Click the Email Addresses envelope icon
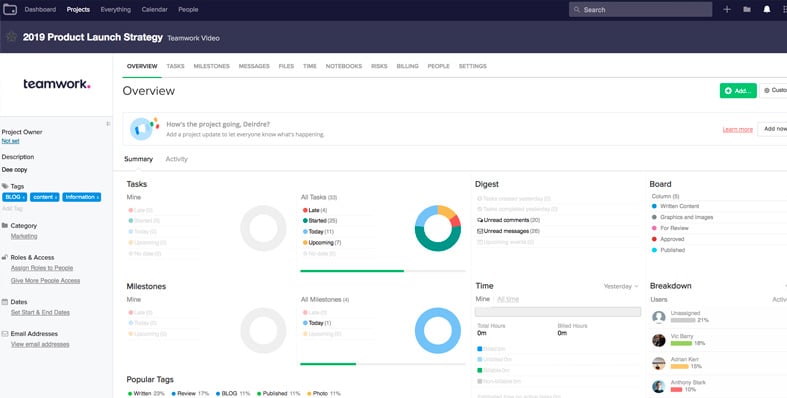This screenshot has height=398, width=787. pyautogui.click(x=5, y=334)
